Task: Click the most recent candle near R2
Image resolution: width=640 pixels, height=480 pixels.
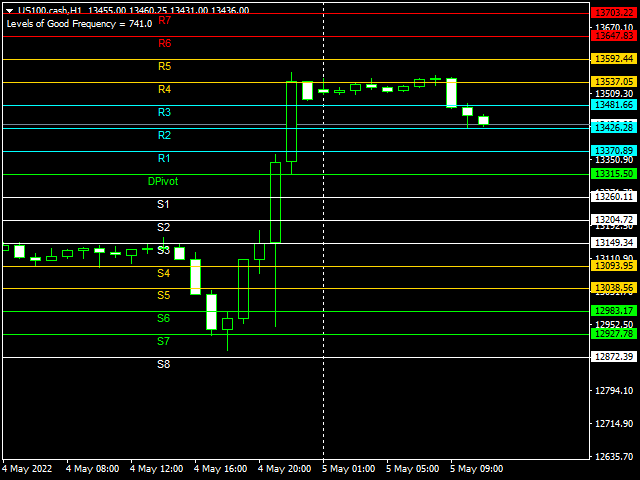Action: [x=483, y=120]
